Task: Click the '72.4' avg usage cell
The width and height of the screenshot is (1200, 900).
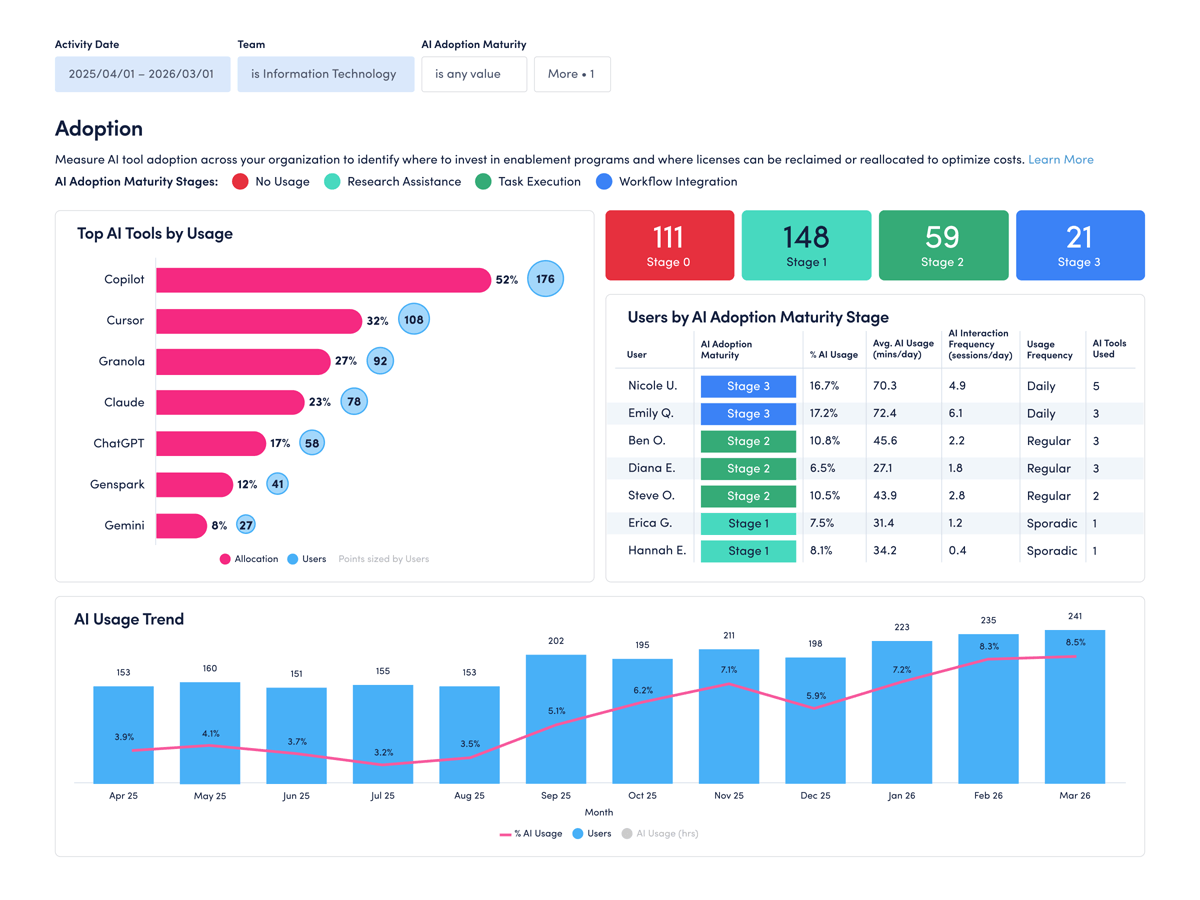Action: pyautogui.click(x=885, y=413)
